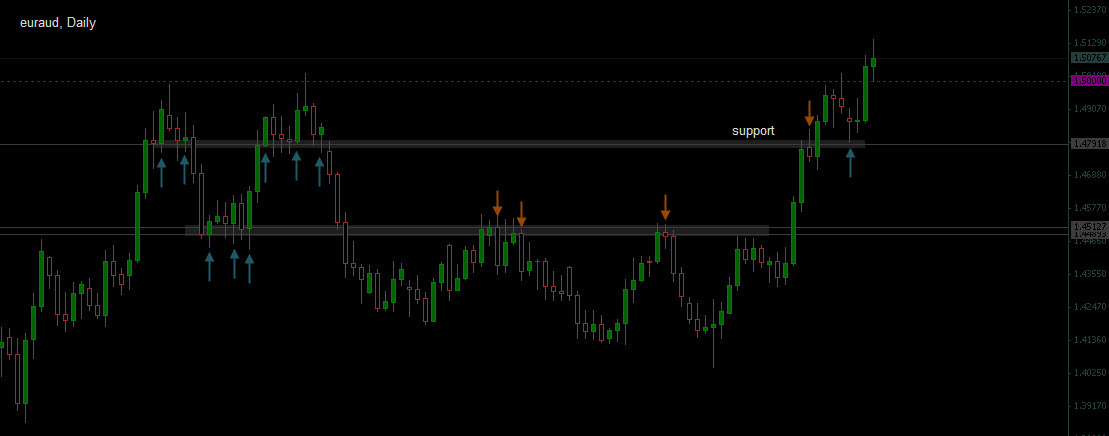The height and width of the screenshot is (436, 1109).
Task: Click the 1.41360 price axis label
Action: [x=1090, y=340]
